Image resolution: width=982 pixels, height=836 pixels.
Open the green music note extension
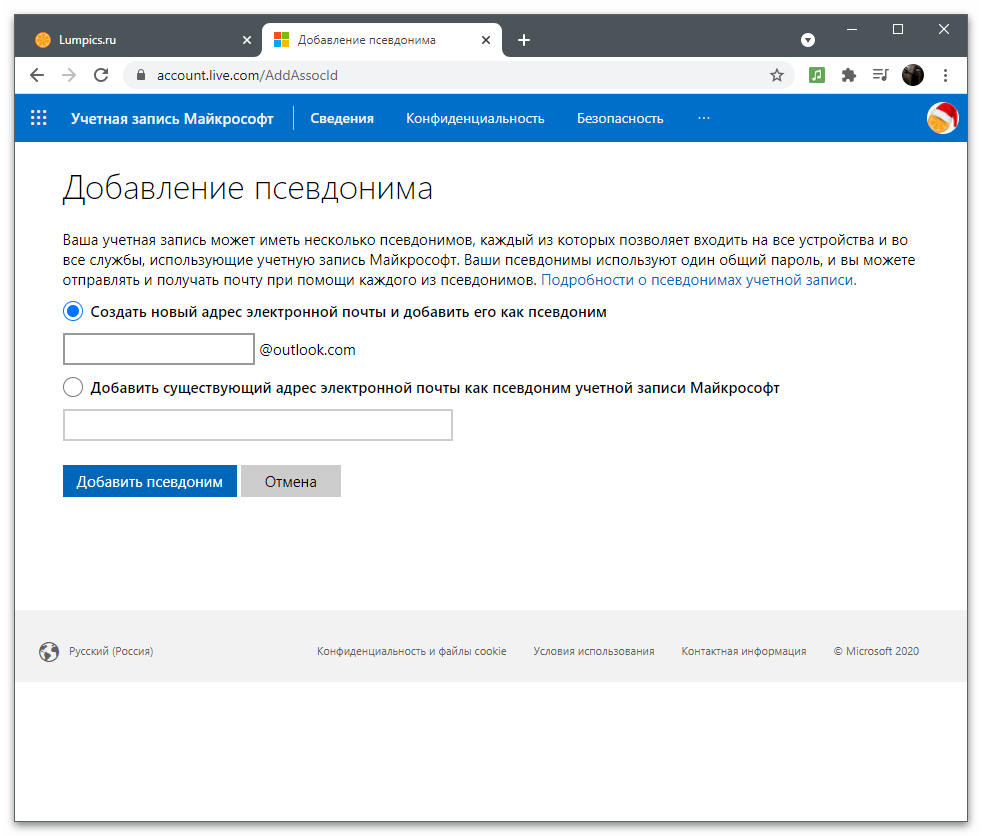tap(817, 75)
